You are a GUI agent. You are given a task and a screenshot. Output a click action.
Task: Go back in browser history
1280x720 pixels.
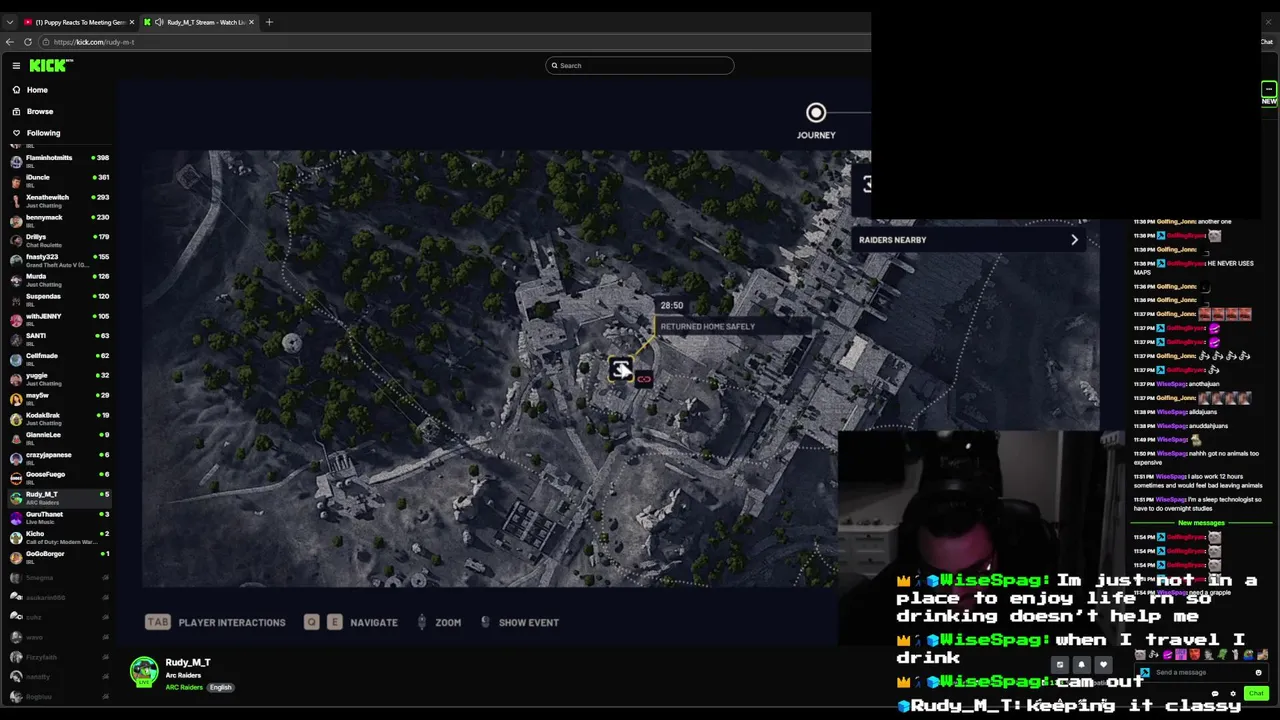[x=10, y=42]
